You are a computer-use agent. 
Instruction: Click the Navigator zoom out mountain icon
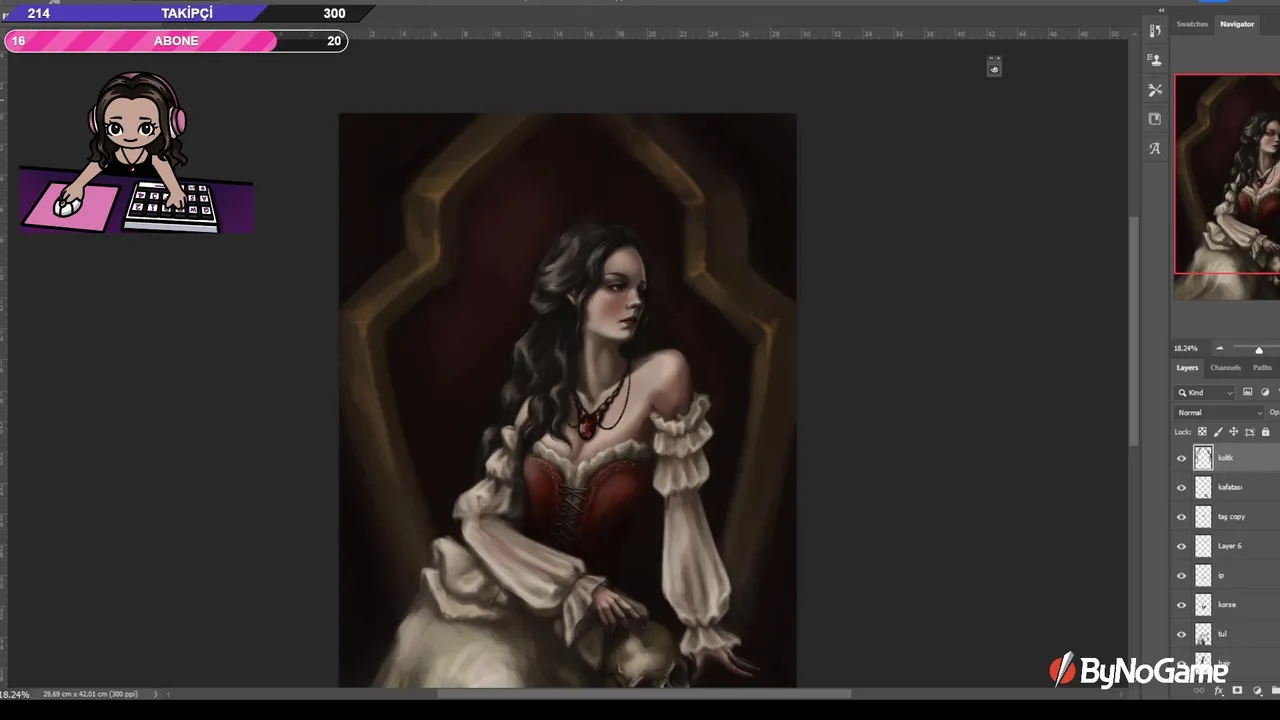point(1219,348)
